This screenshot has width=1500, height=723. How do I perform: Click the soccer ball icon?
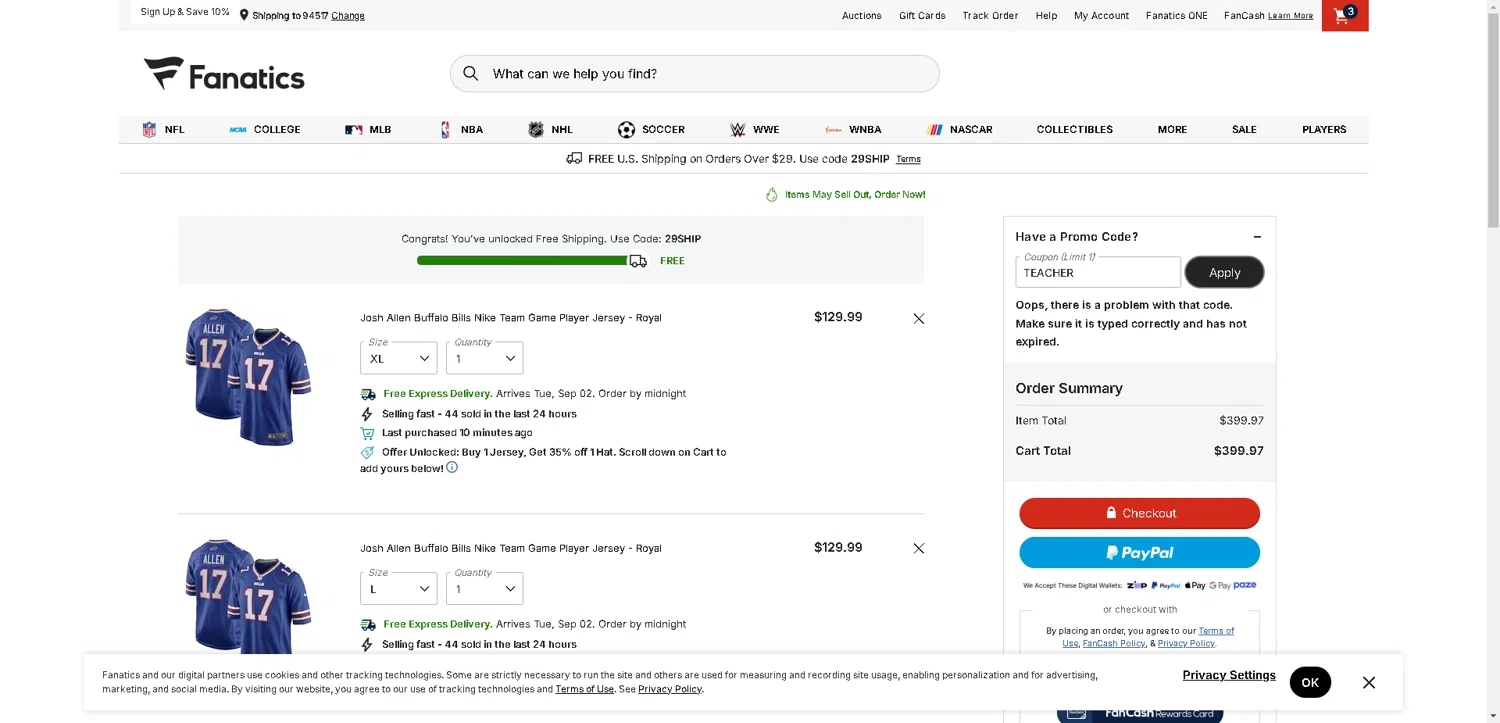pyautogui.click(x=626, y=129)
